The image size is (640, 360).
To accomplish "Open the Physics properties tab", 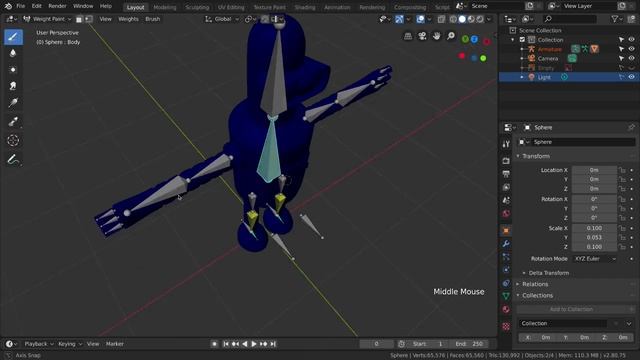I will click(x=506, y=270).
